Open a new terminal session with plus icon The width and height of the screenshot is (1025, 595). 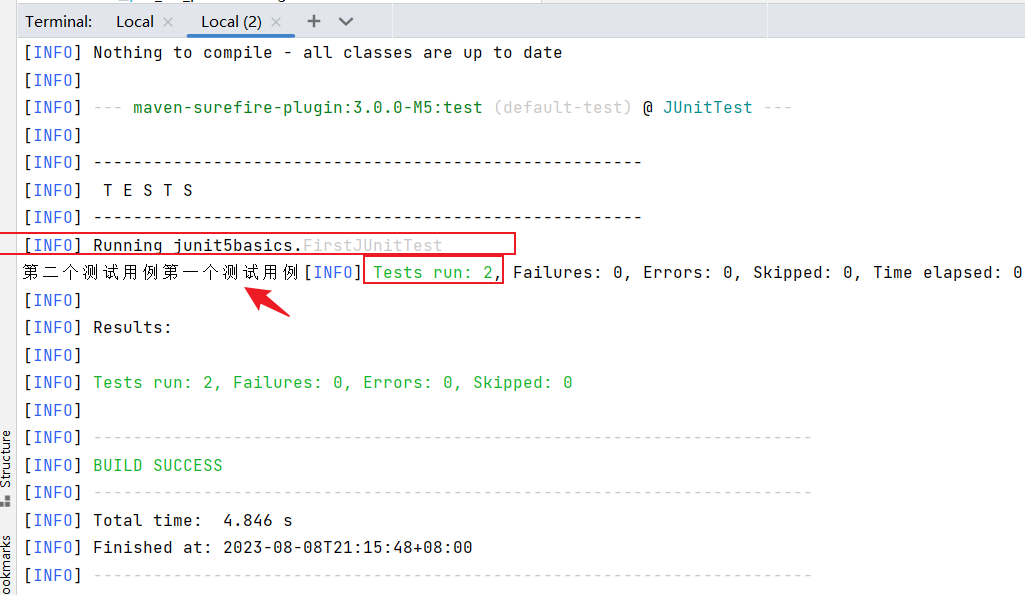tap(314, 21)
